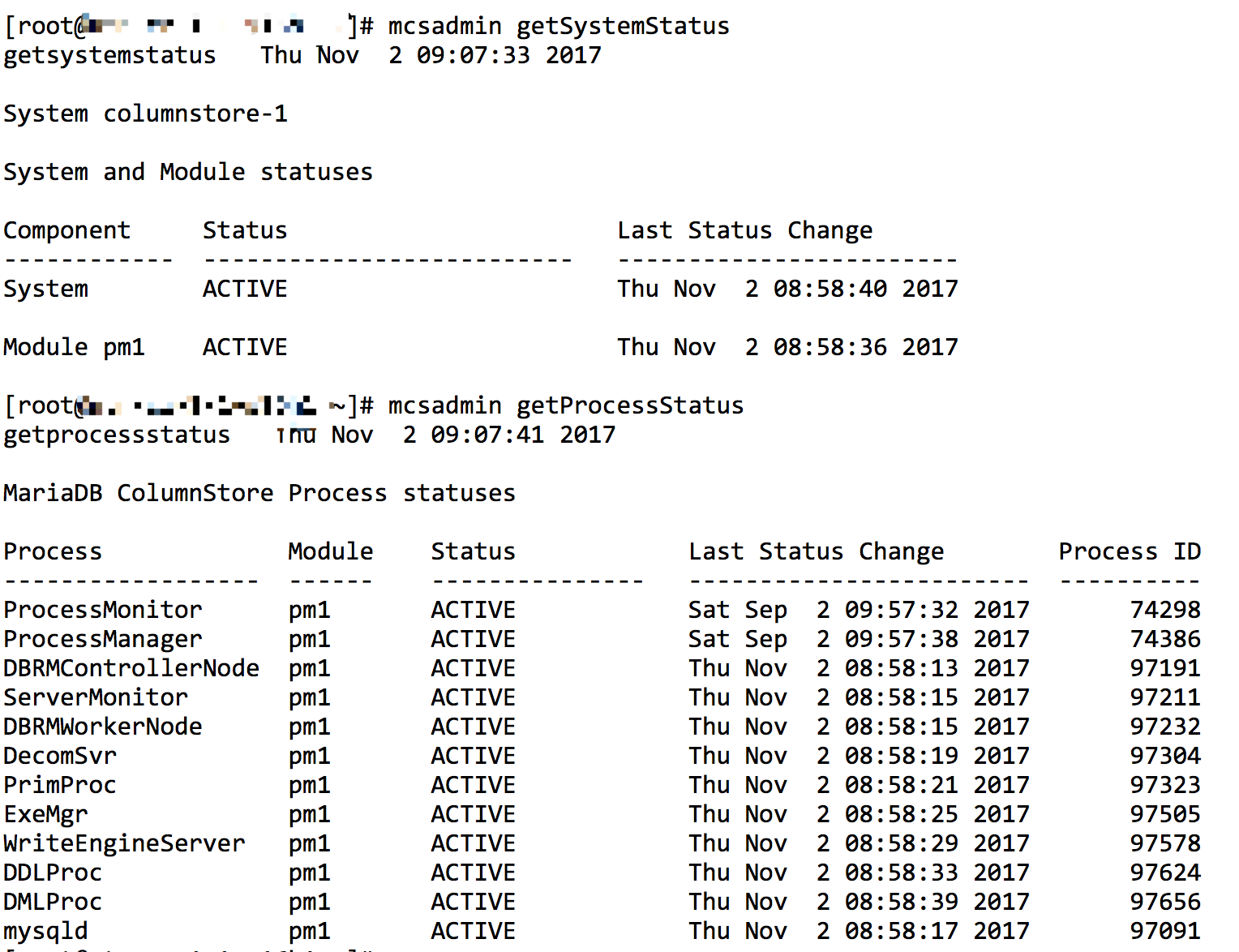Screen dimensions: 1239x952
Task: Click the Module column header in process table
Action: (331, 551)
